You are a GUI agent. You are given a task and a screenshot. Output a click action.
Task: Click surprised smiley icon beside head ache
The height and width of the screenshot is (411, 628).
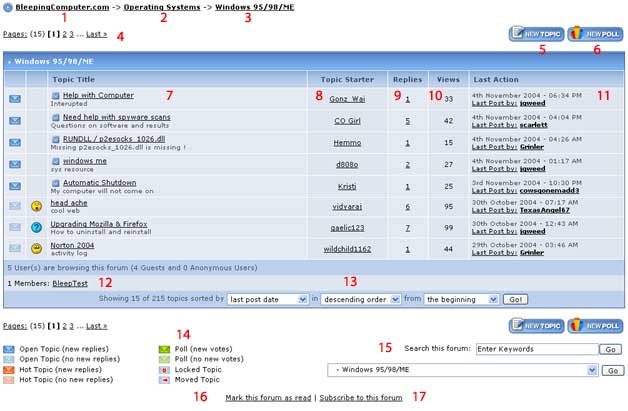(36, 206)
